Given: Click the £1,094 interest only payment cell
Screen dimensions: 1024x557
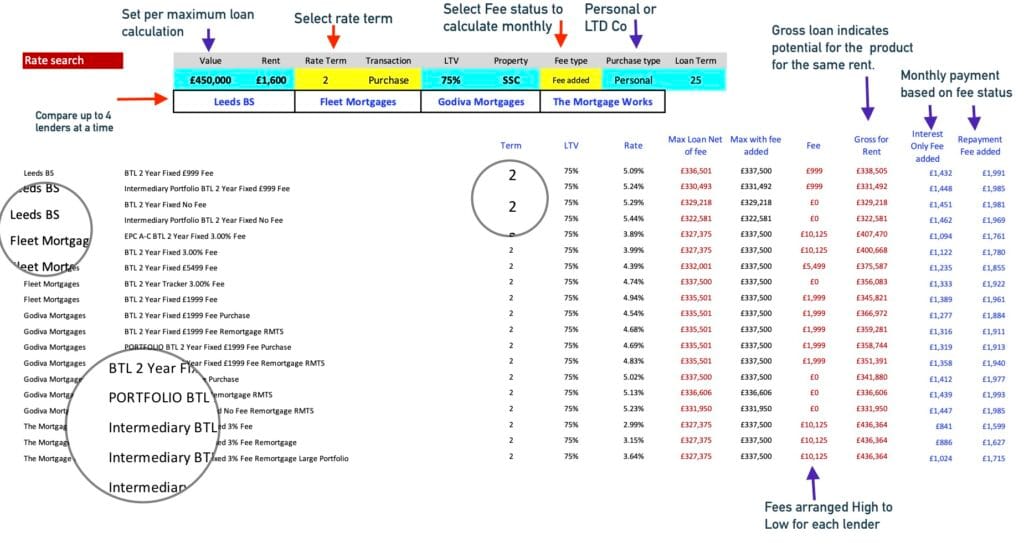Looking at the screenshot, I should pos(940,237).
